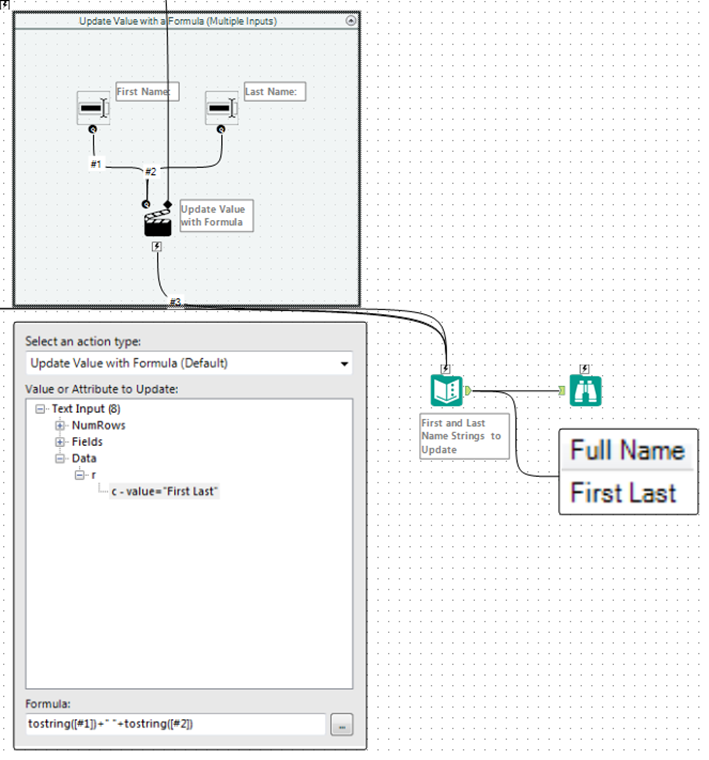
Task: Click the First Name: annotation label
Action: click(147, 91)
